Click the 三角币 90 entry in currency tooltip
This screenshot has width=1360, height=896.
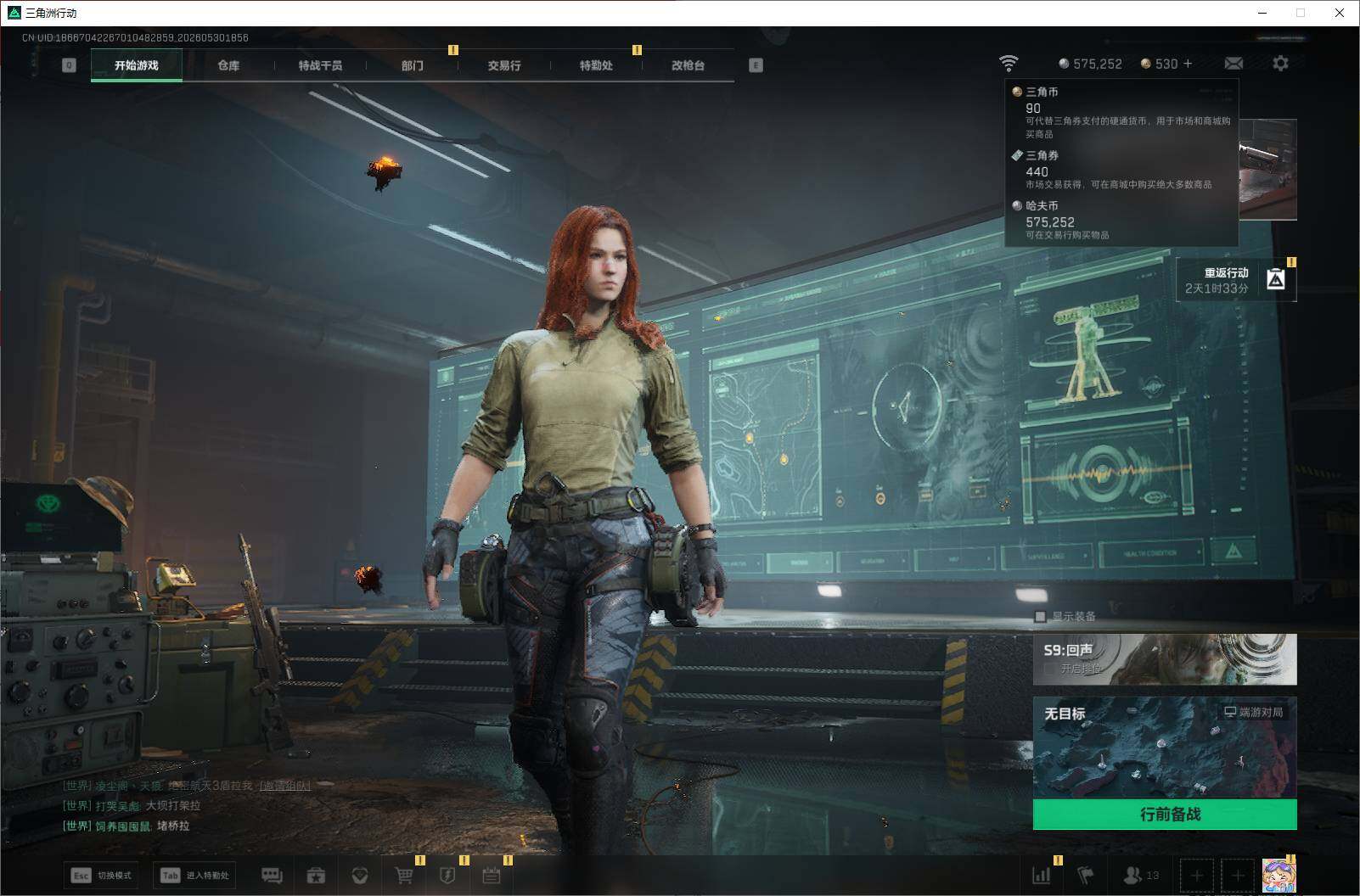pyautogui.click(x=1121, y=113)
